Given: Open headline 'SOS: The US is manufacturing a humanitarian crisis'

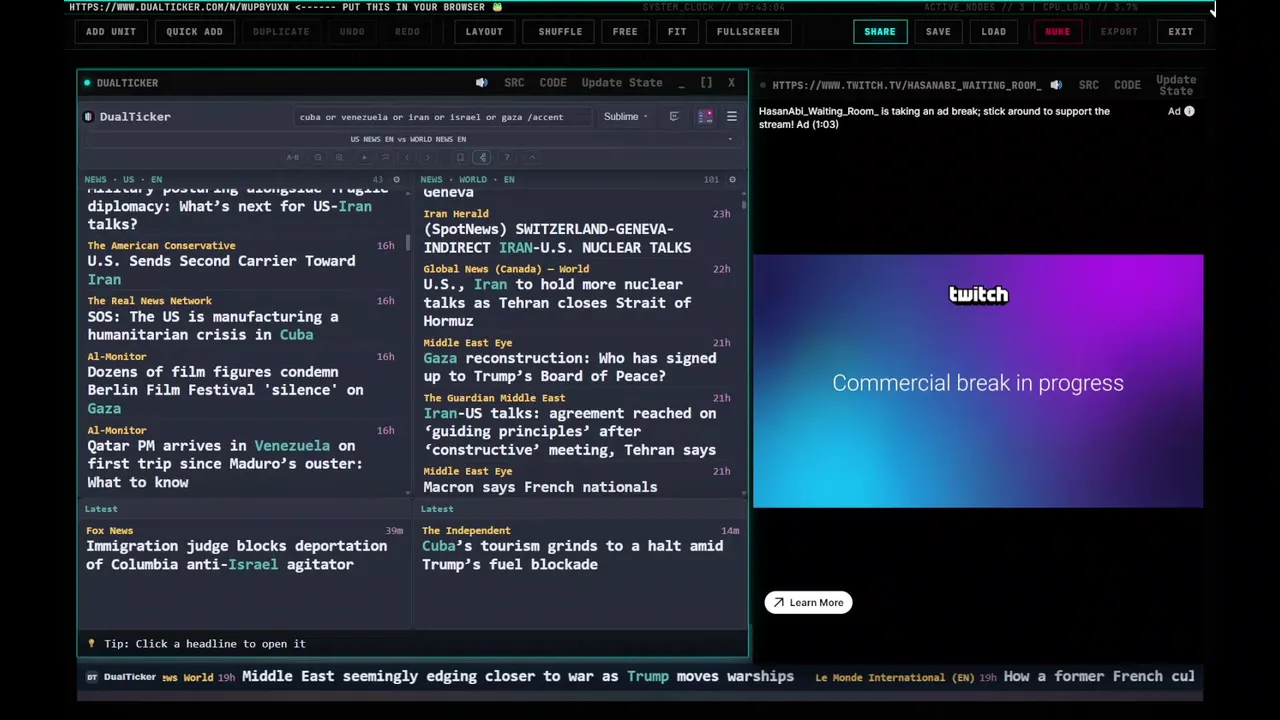Looking at the screenshot, I should (212, 326).
